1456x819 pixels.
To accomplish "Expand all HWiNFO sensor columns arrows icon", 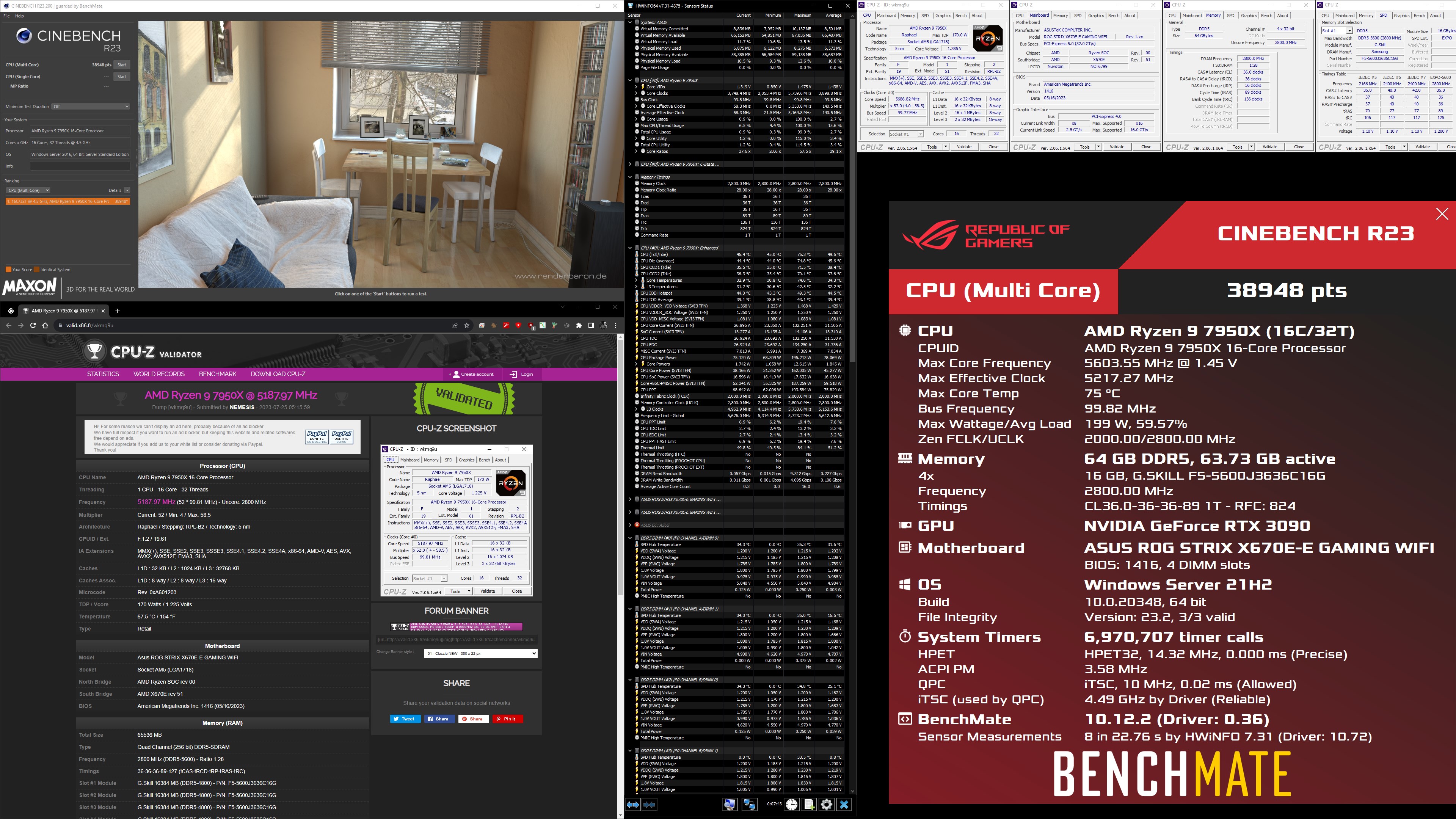I will tap(633, 804).
